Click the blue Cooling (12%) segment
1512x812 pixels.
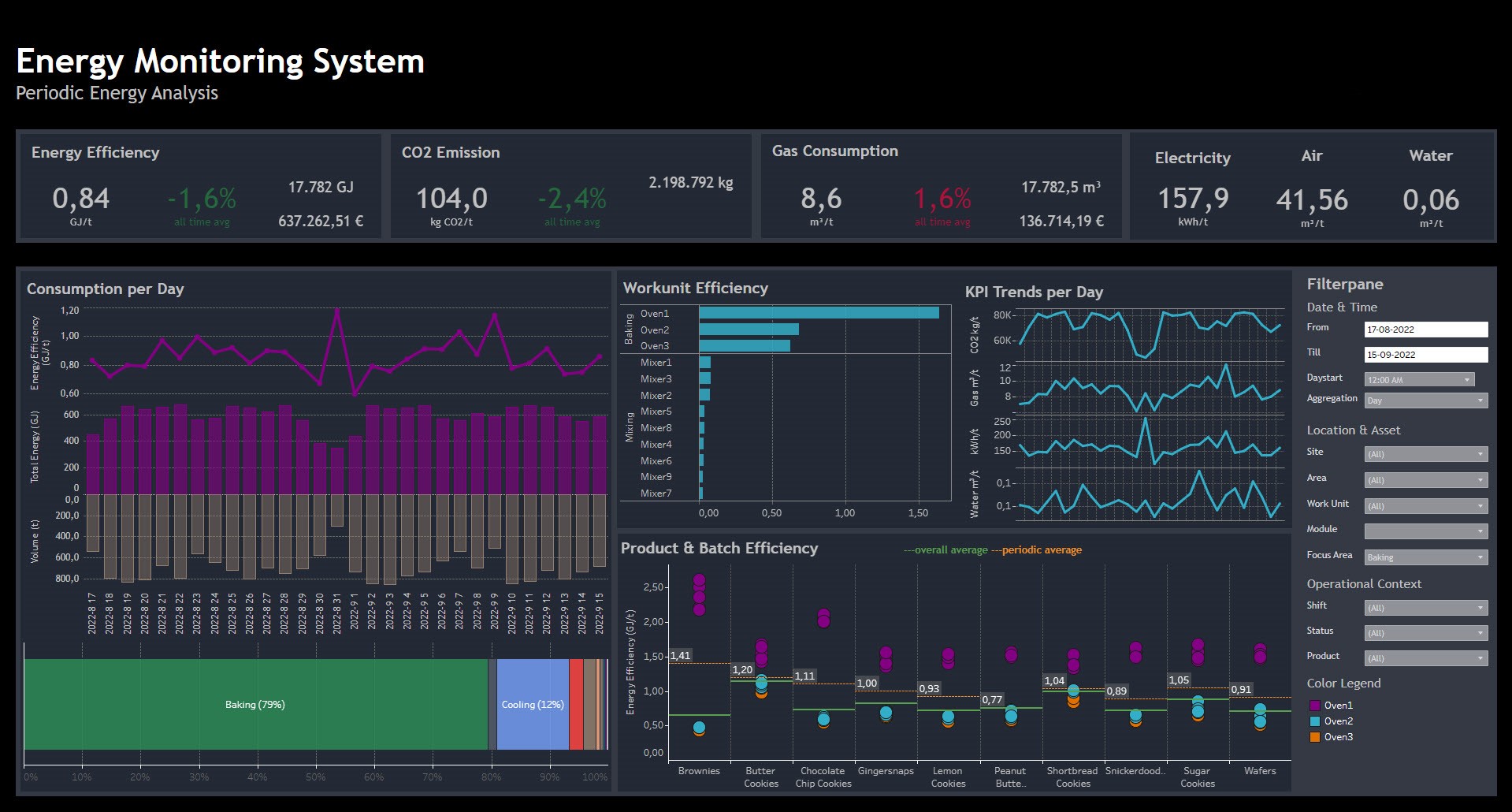click(x=533, y=704)
